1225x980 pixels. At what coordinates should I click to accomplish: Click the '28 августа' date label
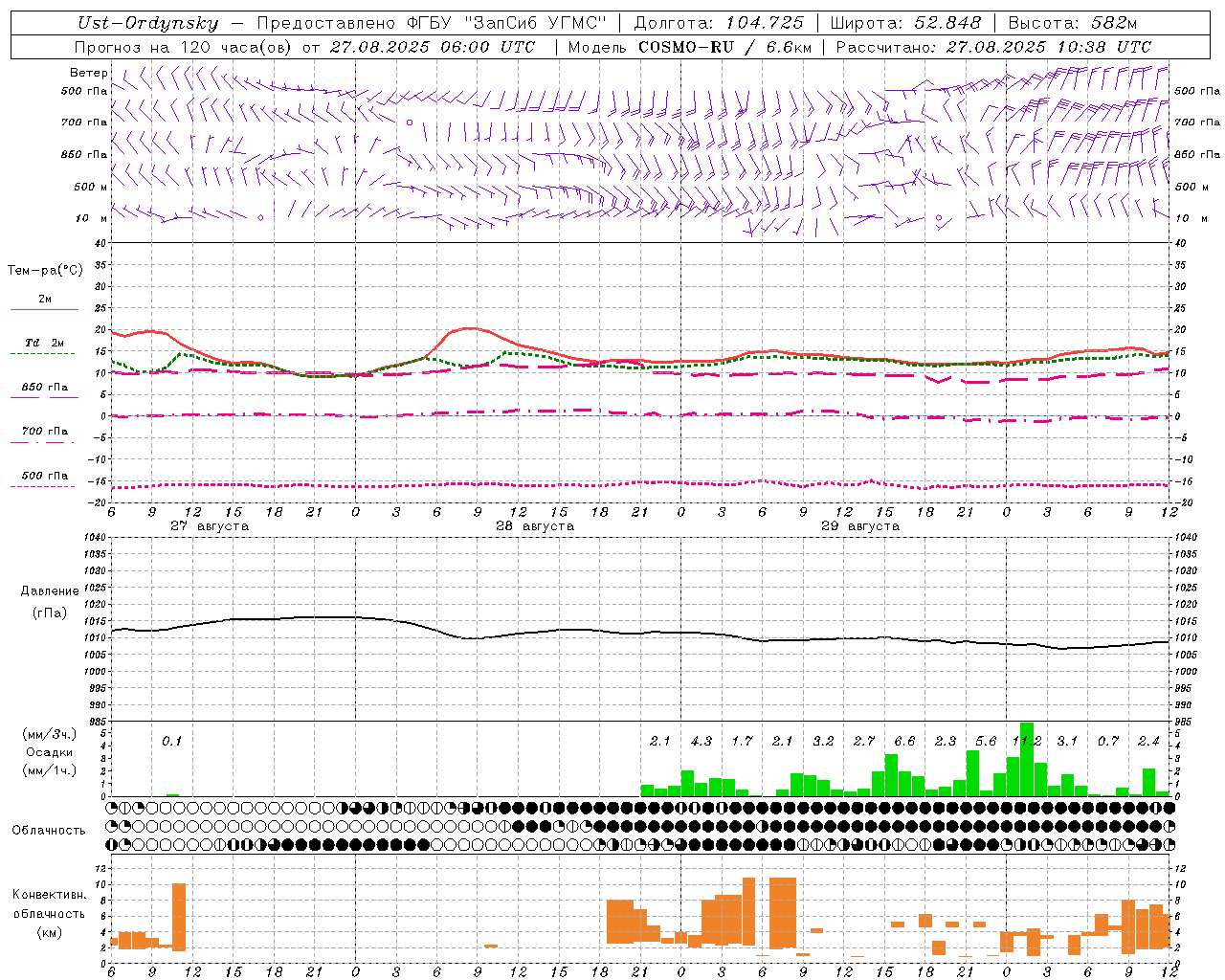click(535, 526)
